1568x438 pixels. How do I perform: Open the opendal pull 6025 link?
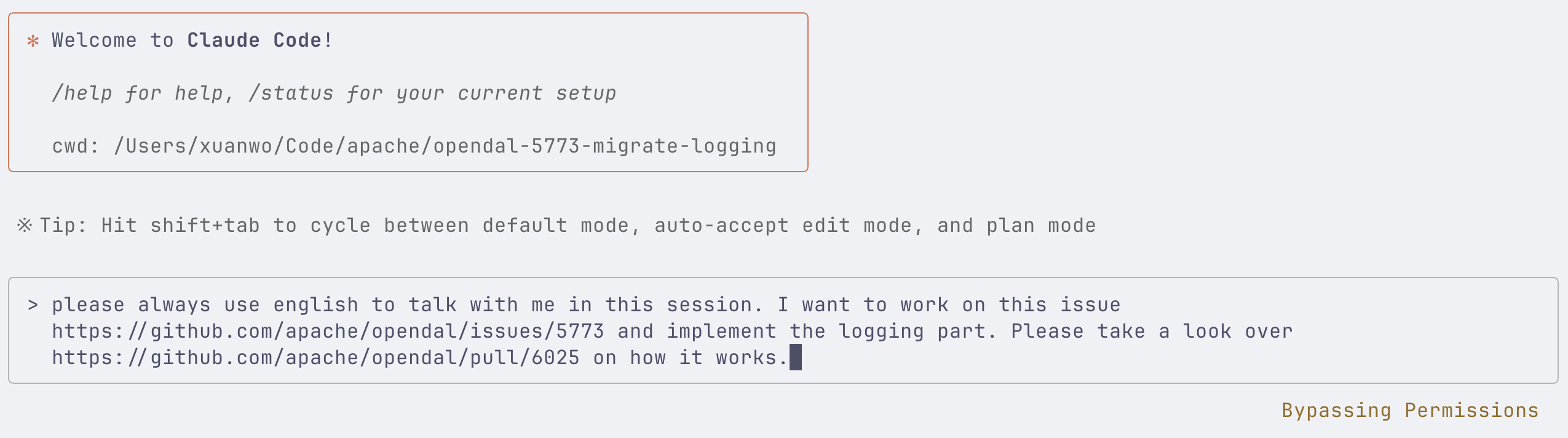(316, 358)
